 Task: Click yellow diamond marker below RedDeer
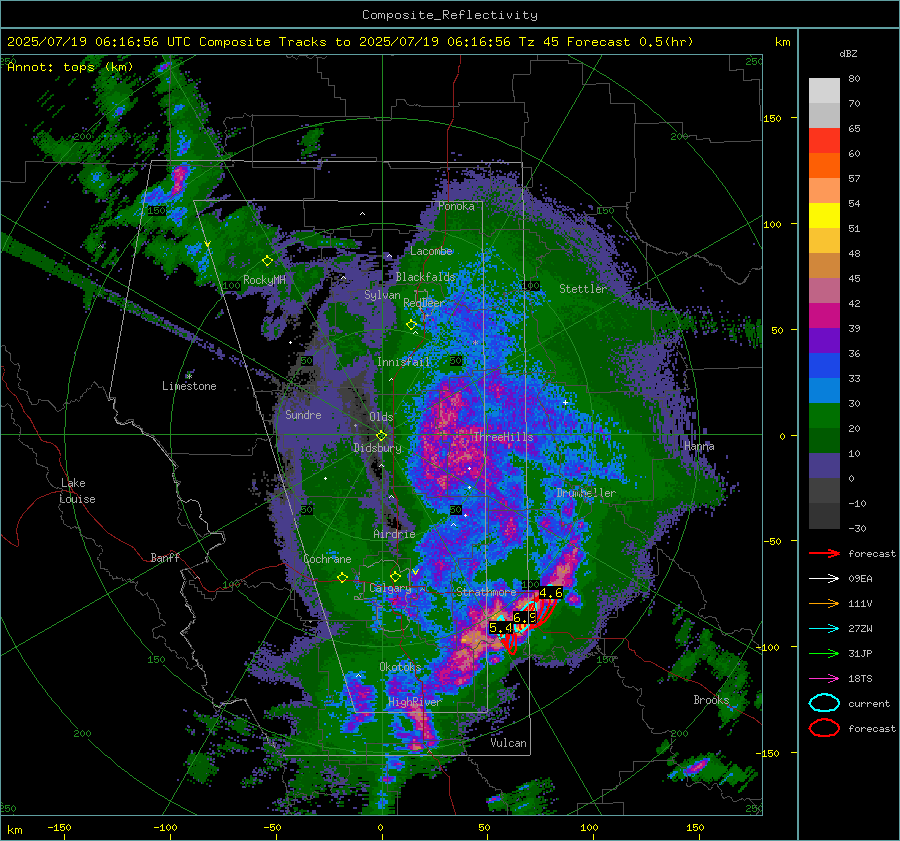tap(411, 325)
